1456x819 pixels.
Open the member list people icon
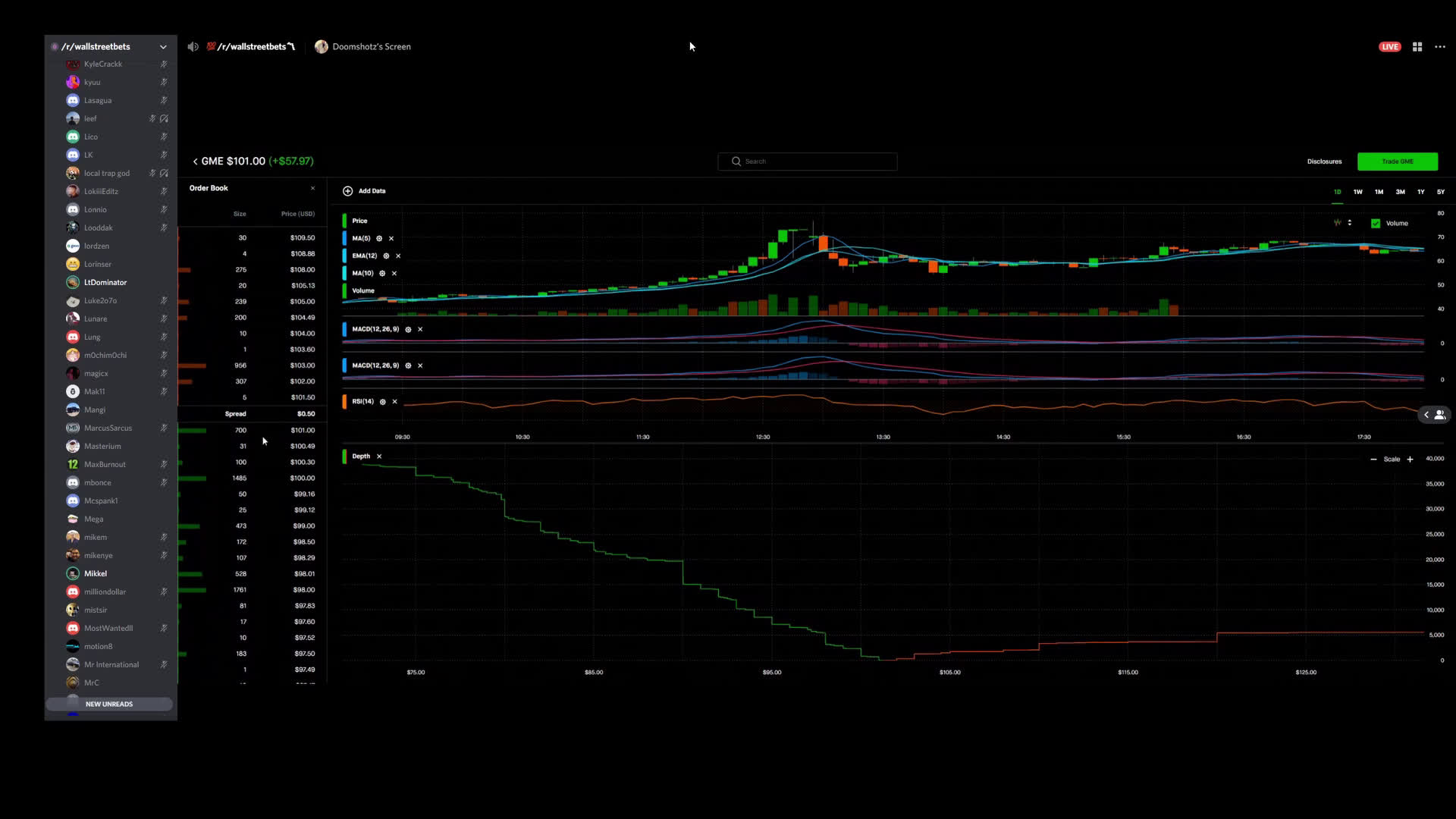(1439, 415)
